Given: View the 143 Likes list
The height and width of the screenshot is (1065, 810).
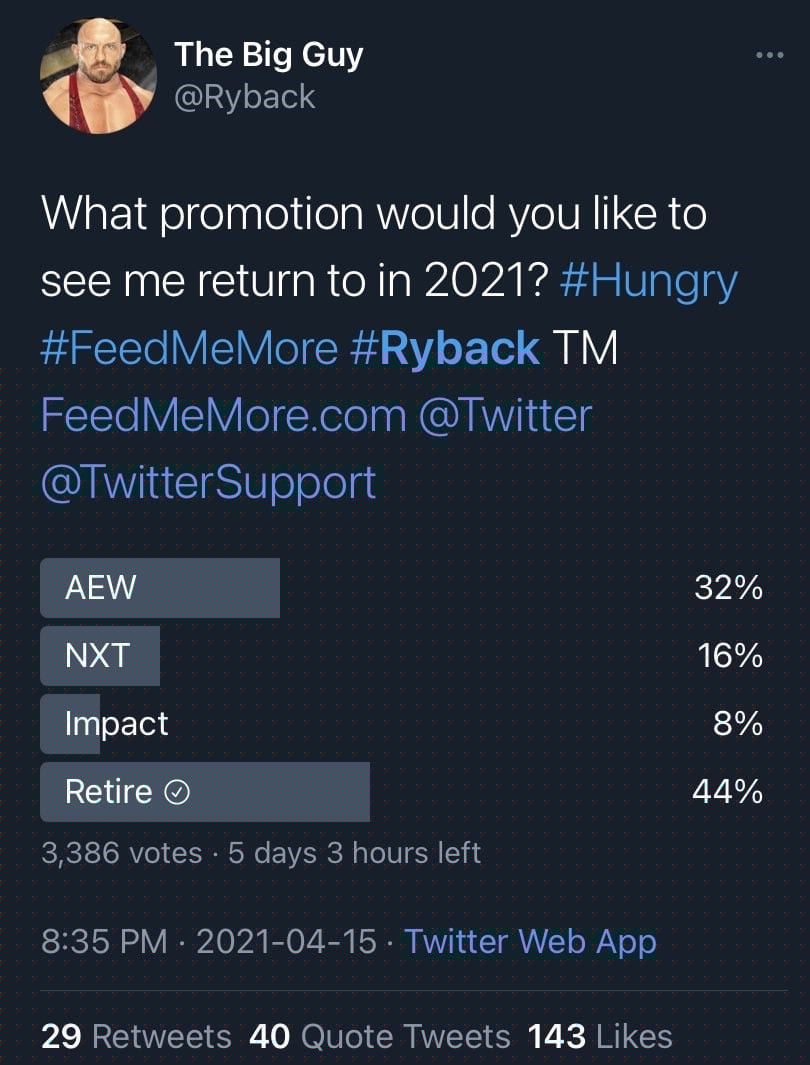Looking at the screenshot, I should [x=600, y=1037].
